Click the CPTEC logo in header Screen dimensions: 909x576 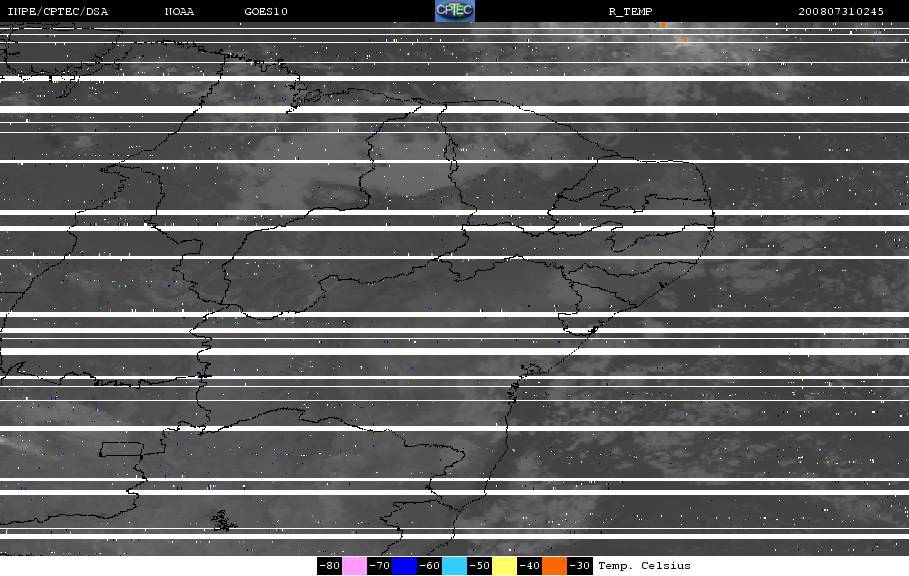454,11
